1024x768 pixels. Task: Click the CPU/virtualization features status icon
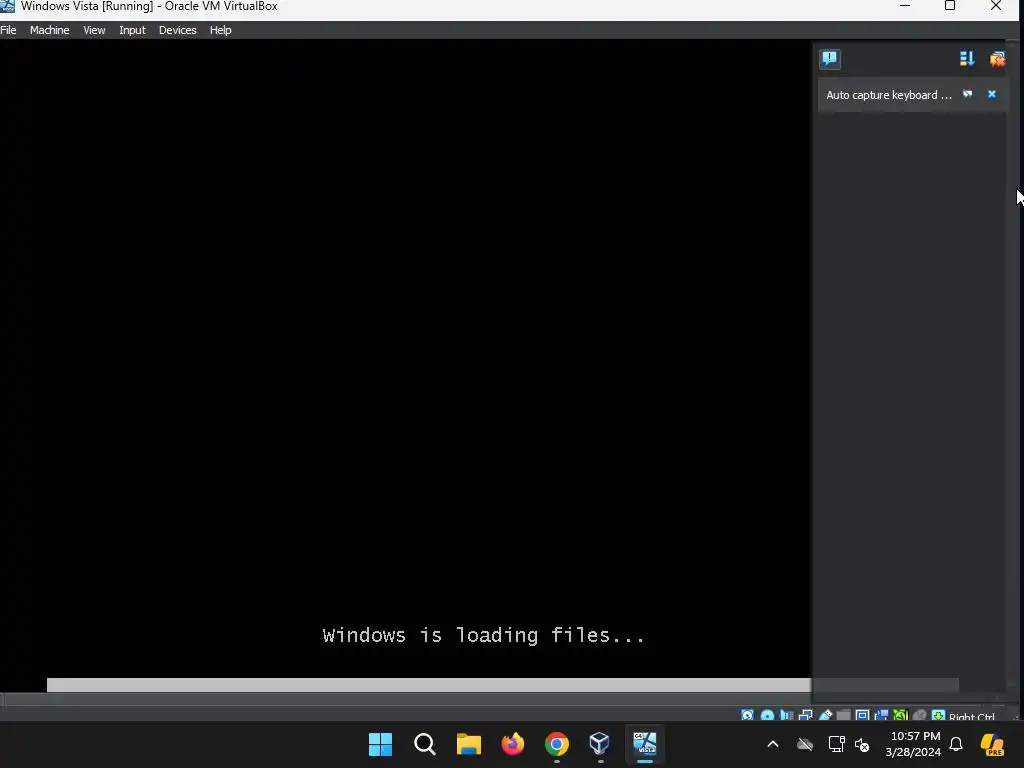(x=901, y=715)
